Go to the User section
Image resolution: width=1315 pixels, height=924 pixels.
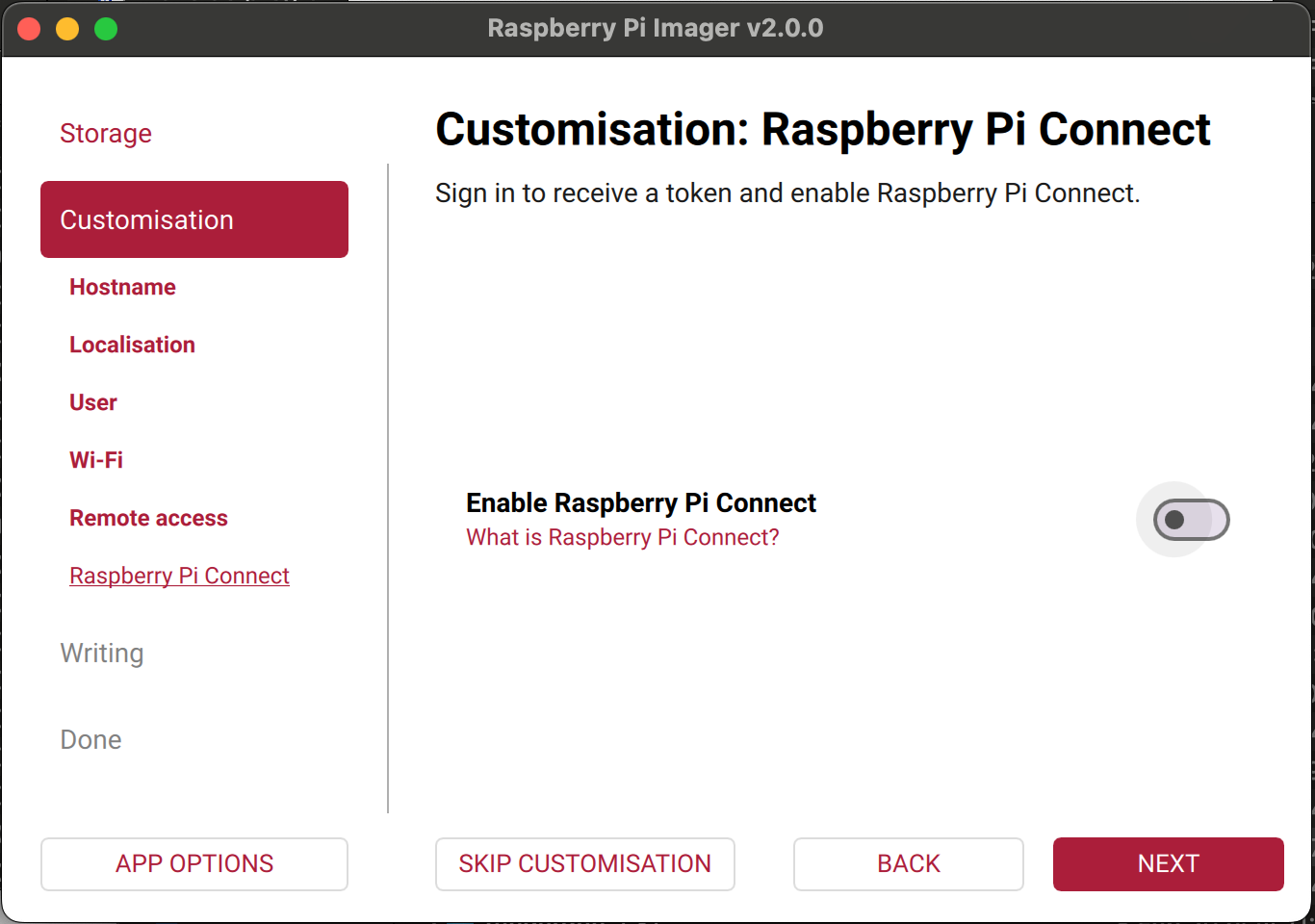pyautogui.click(x=93, y=402)
